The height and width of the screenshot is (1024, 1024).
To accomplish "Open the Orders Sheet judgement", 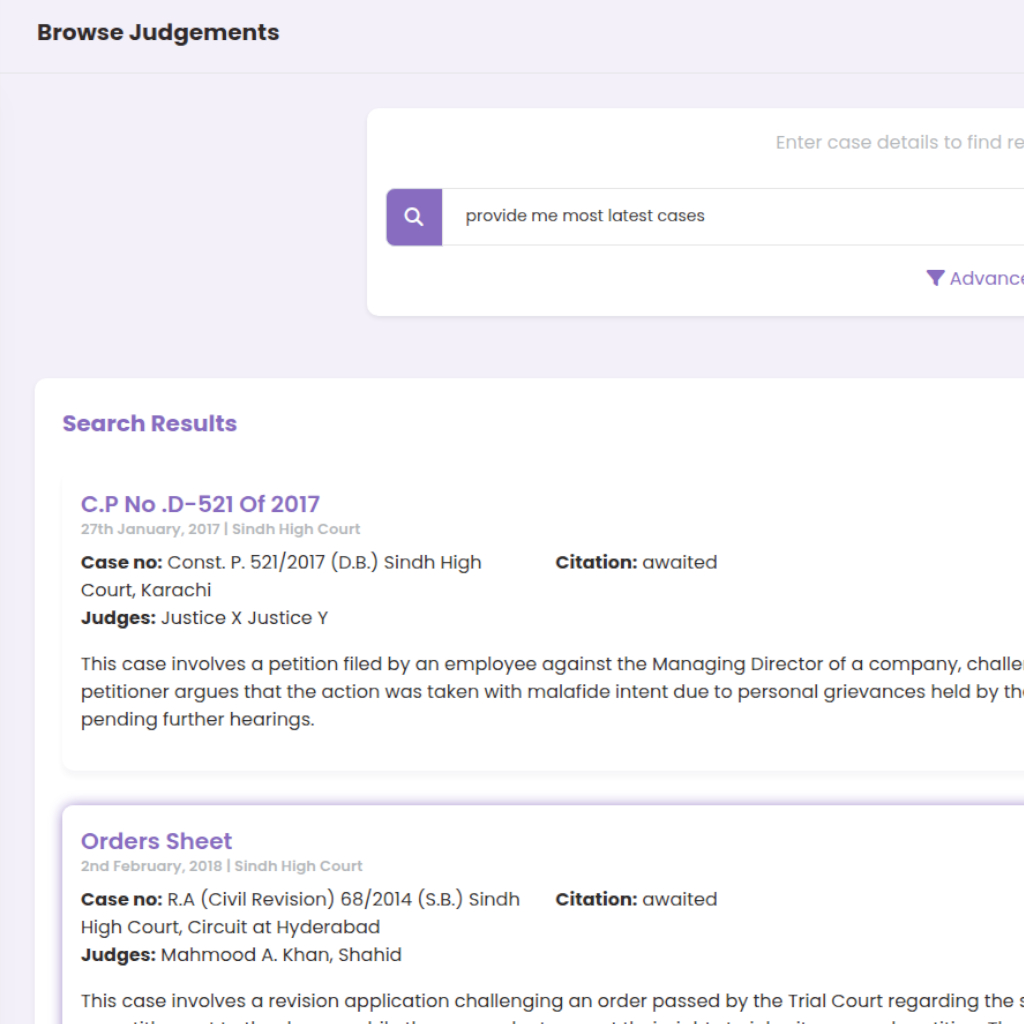I will (156, 841).
